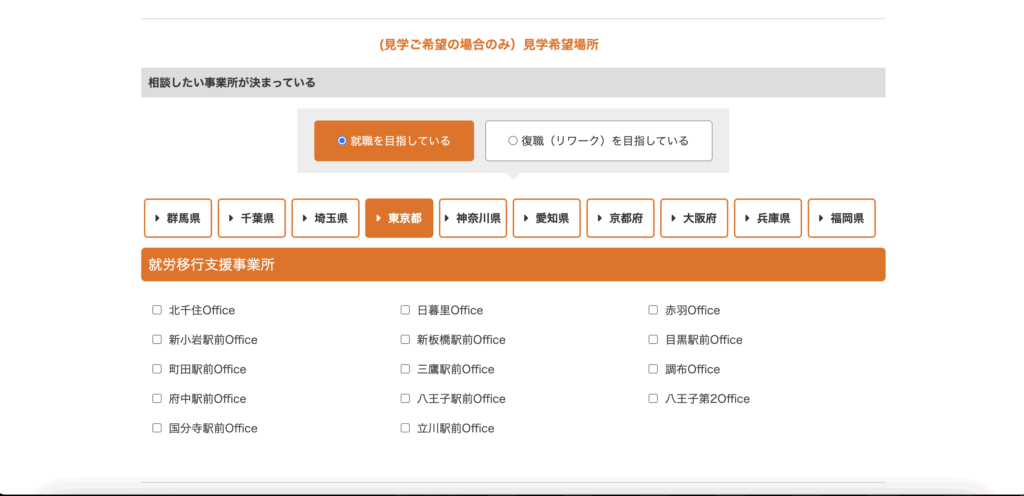Click the 就労移行支援事業所 orange header
Screen dimensions: 1024x496
[x=513, y=264]
